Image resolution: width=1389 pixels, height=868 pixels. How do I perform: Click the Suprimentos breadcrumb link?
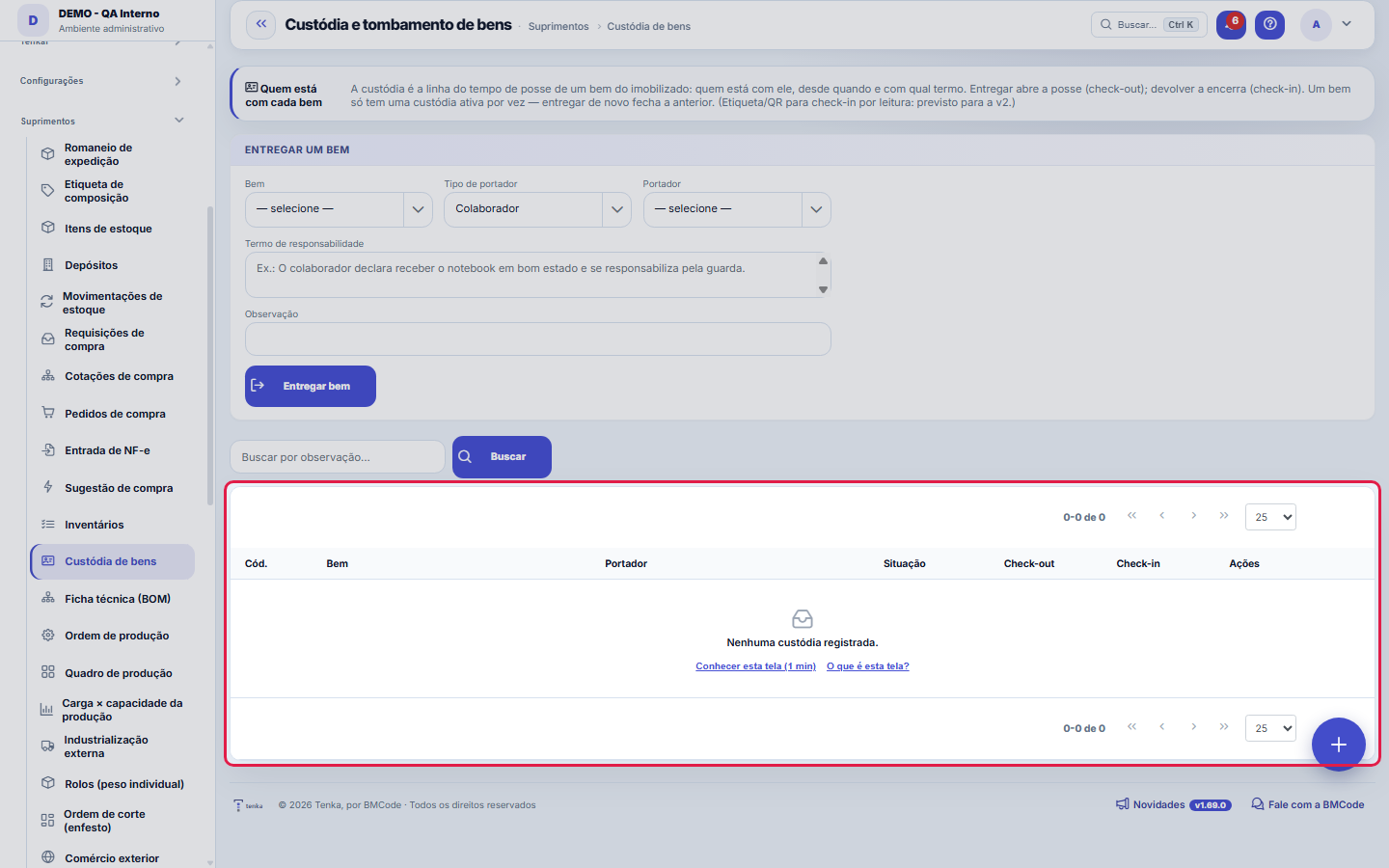click(x=558, y=26)
